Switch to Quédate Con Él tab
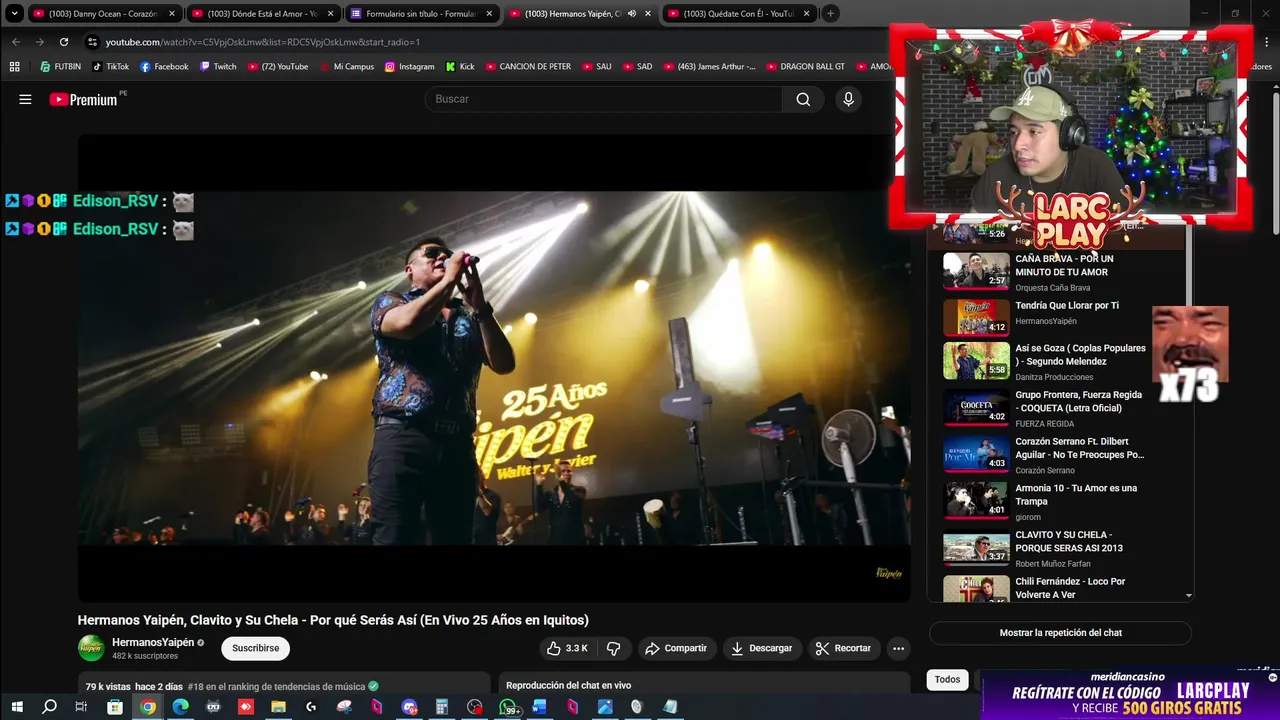The width and height of the screenshot is (1280, 720). point(738,14)
